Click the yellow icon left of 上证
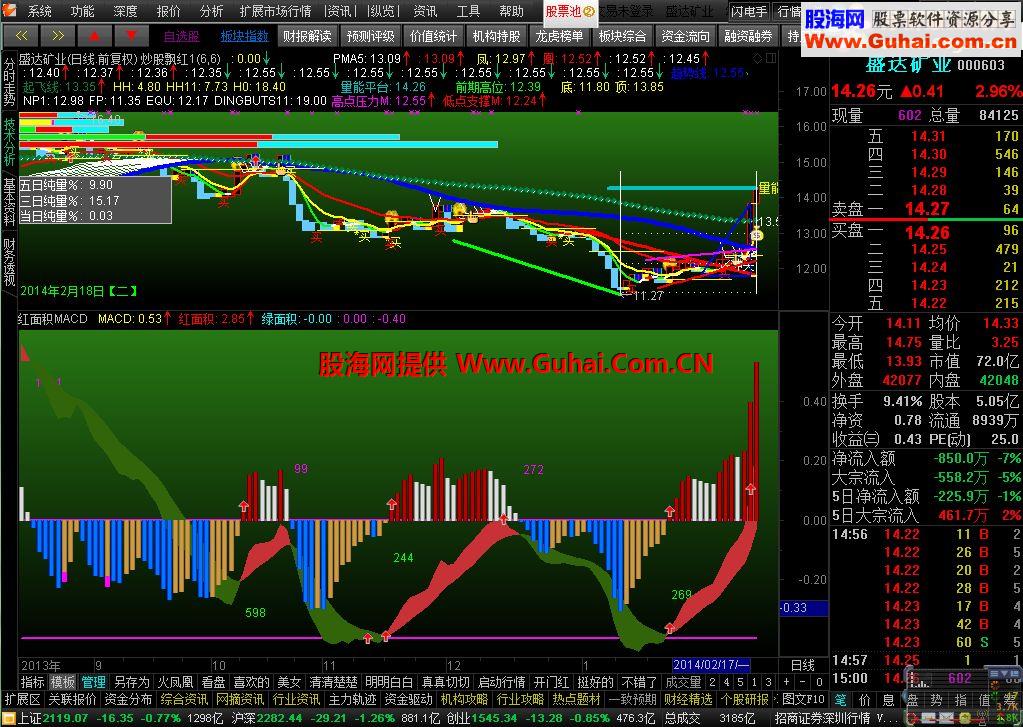This screenshot has width=1023, height=727. tap(8, 719)
